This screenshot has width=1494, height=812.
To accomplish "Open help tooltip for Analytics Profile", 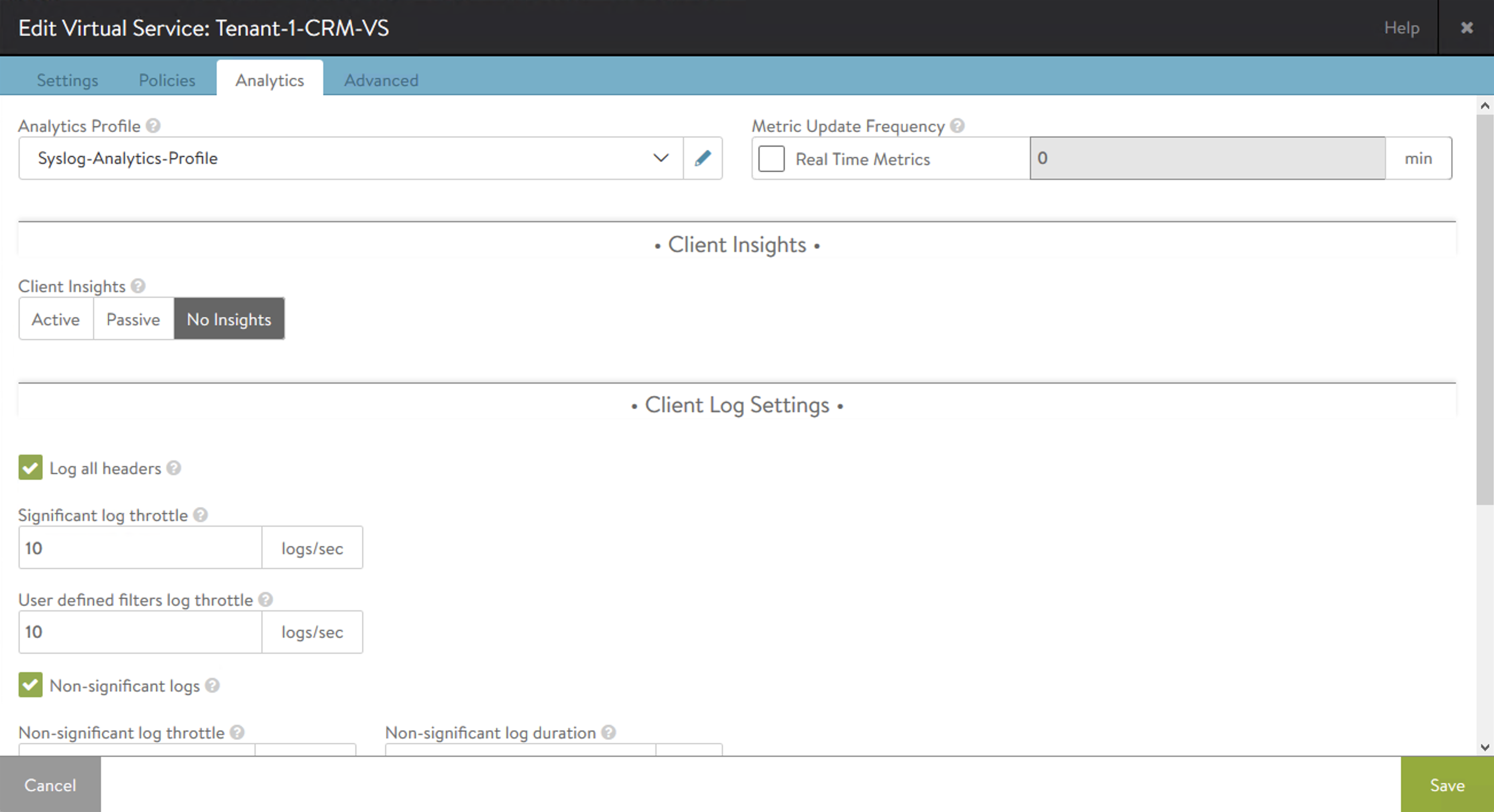I will click(x=153, y=126).
